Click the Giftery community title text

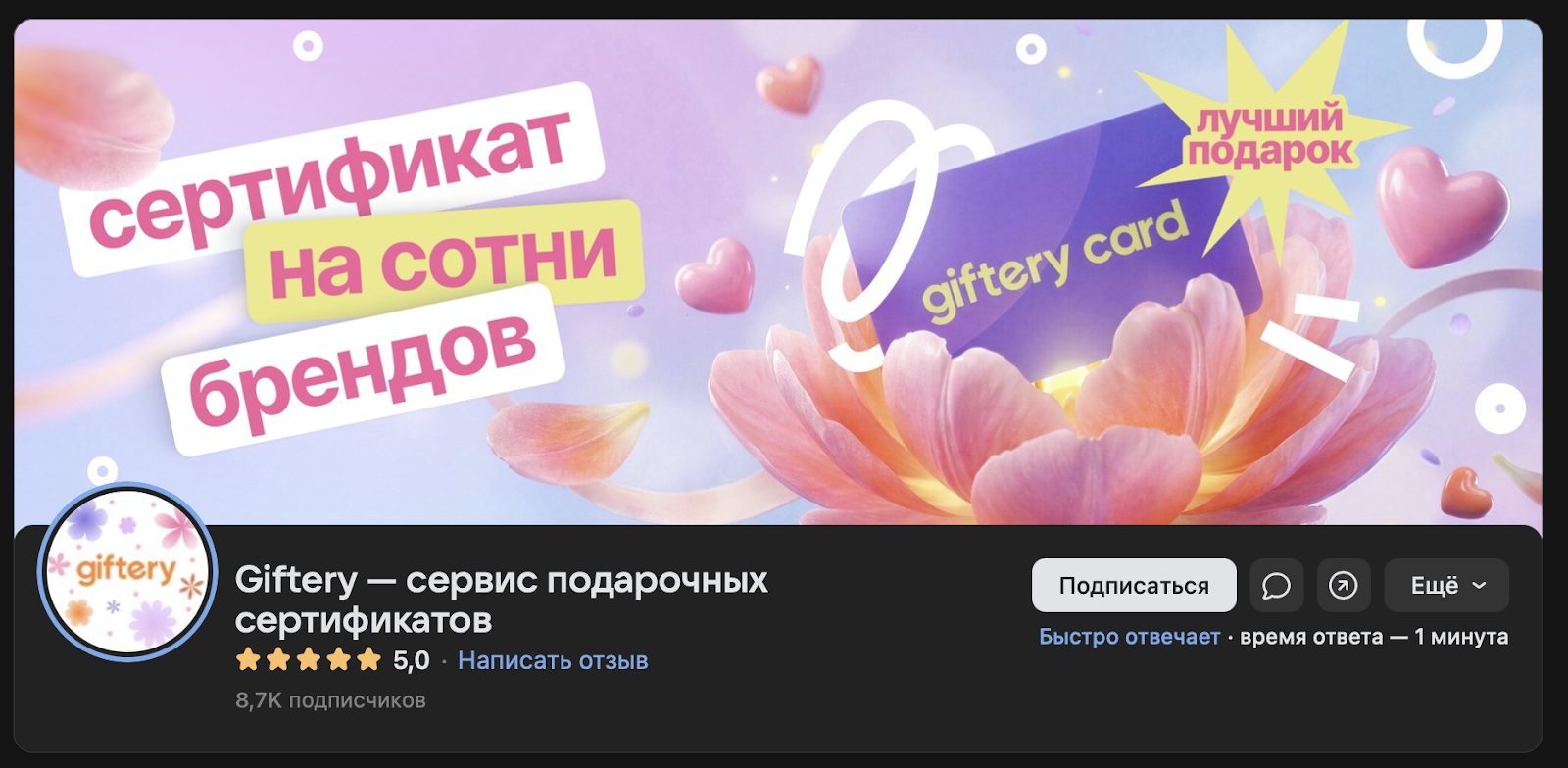click(501, 600)
